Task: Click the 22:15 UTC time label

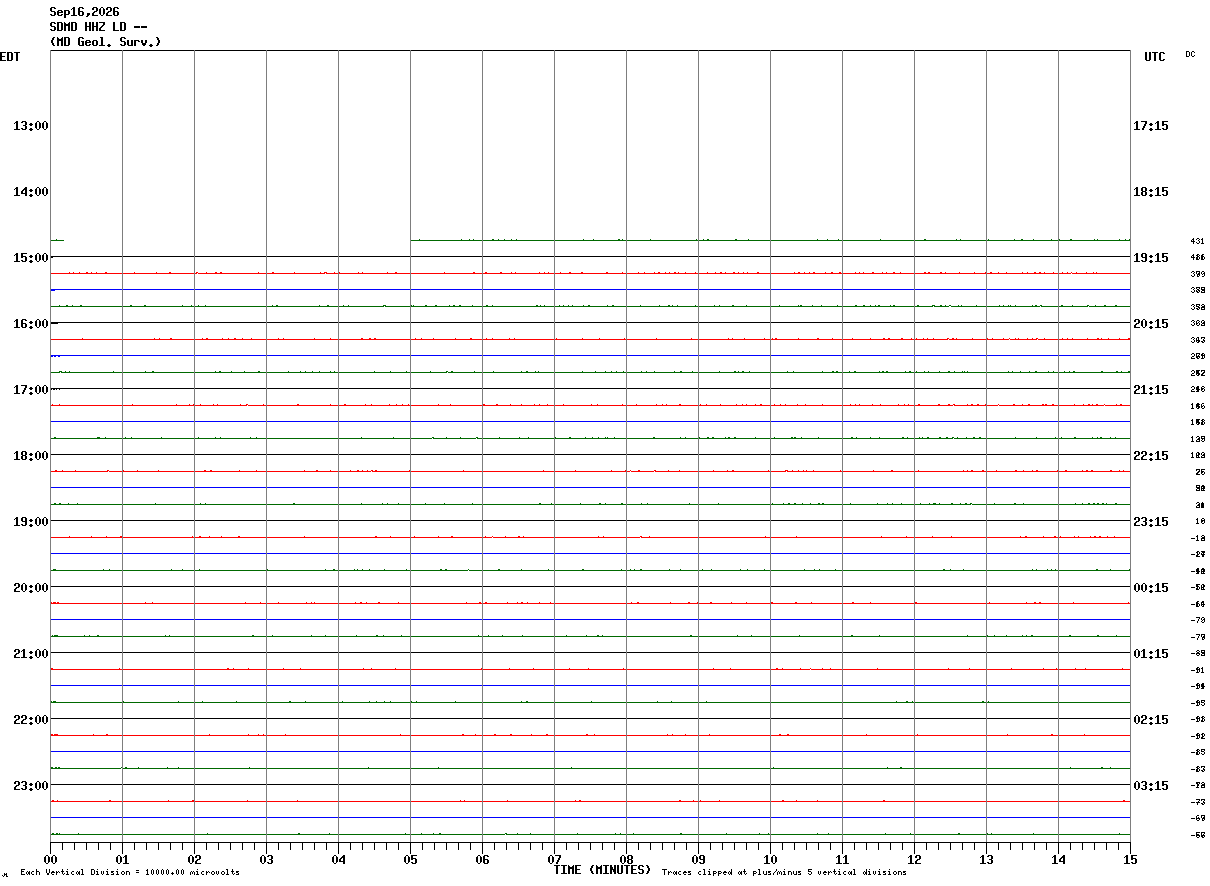Action: click(x=1150, y=456)
